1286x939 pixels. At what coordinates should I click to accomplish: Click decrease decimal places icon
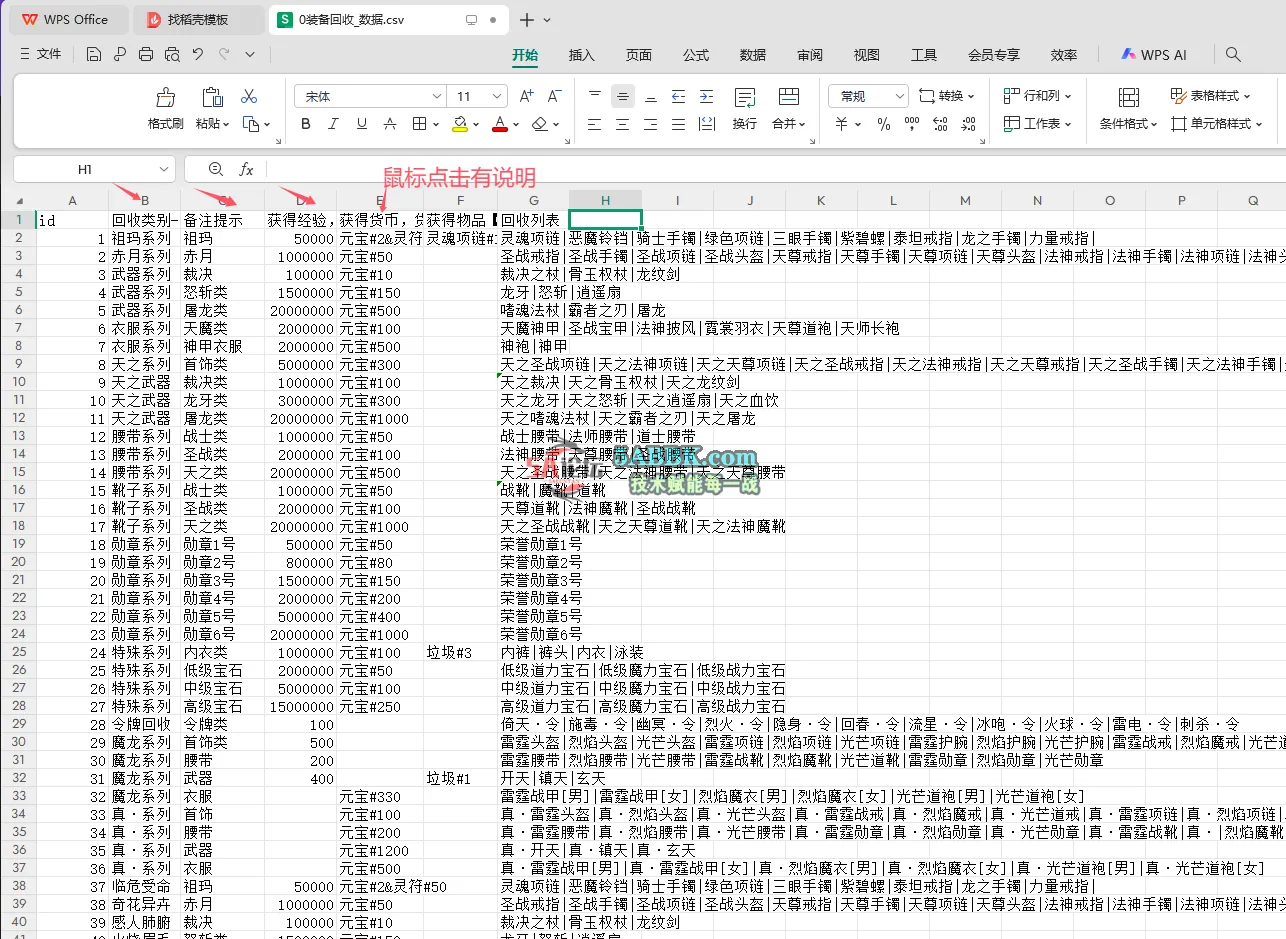point(967,124)
